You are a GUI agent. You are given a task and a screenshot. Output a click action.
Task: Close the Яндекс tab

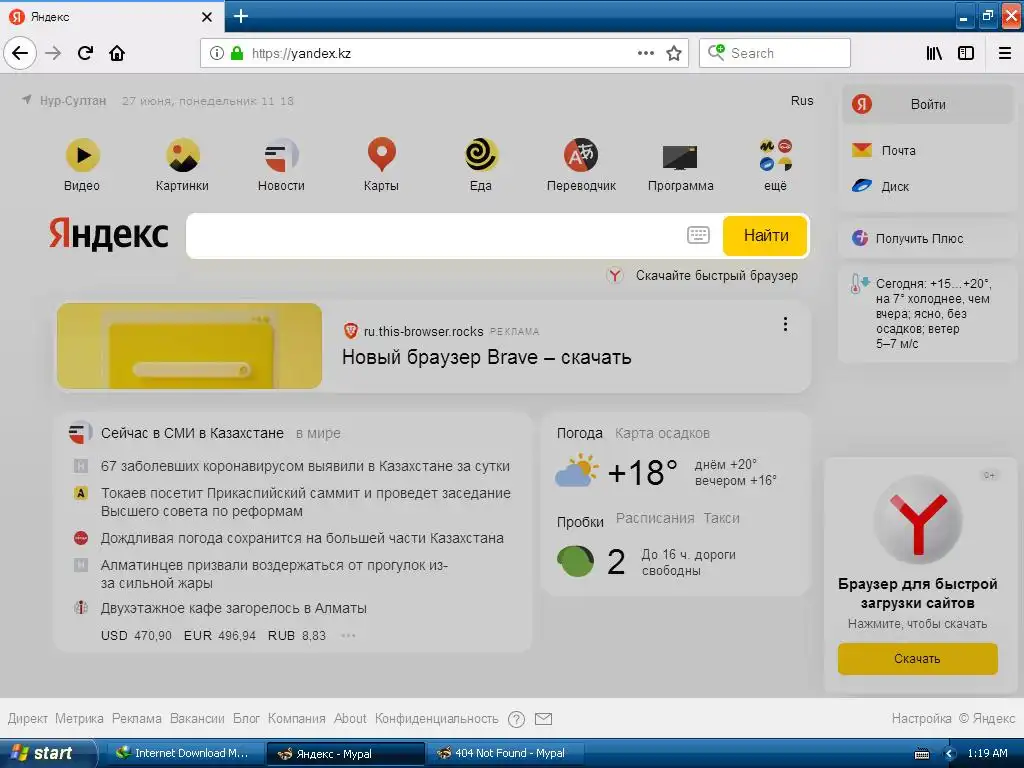coord(207,17)
